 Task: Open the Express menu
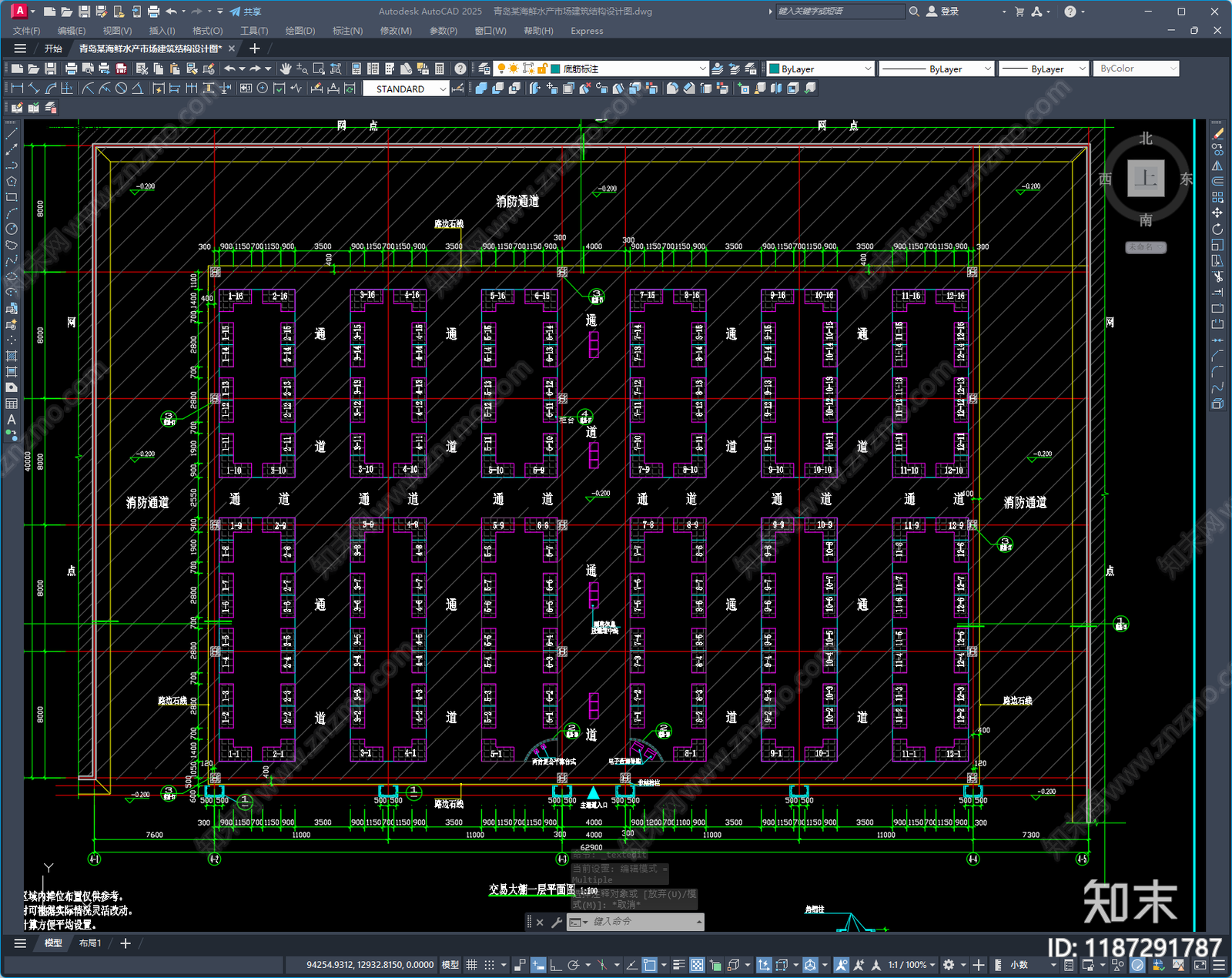(x=587, y=31)
